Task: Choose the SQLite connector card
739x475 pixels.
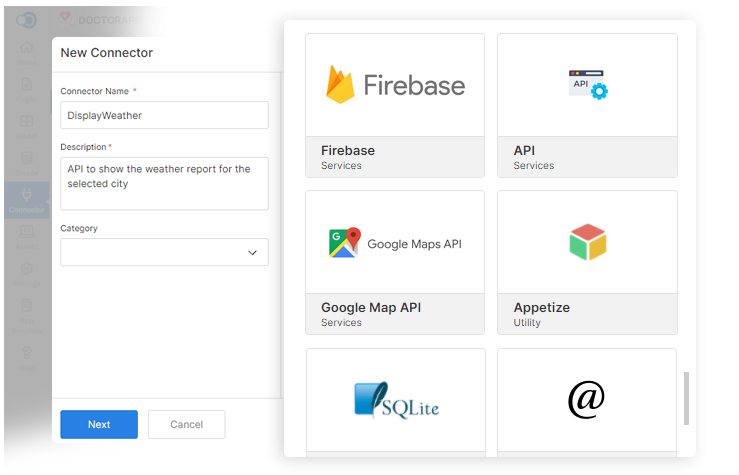Action: (396, 401)
